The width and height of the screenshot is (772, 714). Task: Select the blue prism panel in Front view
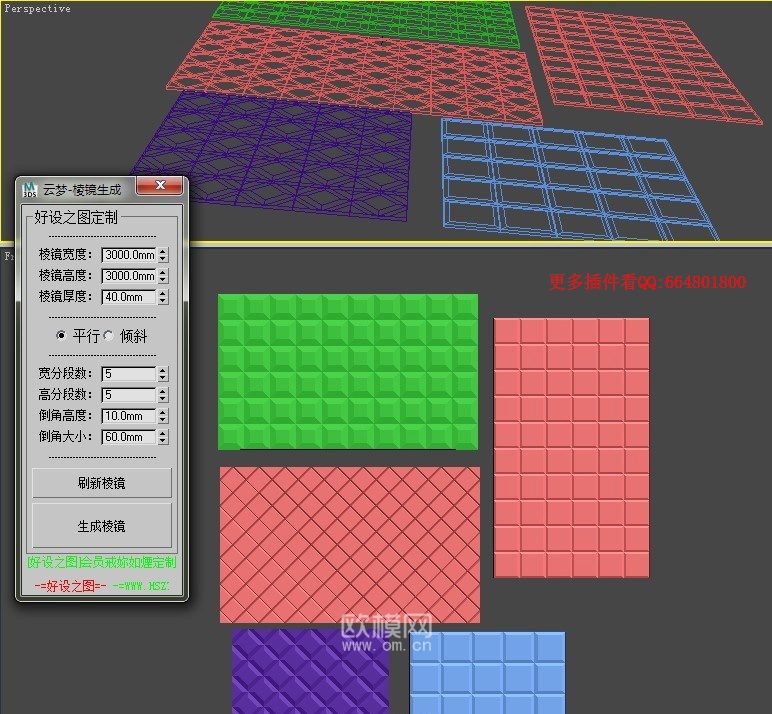[487, 673]
